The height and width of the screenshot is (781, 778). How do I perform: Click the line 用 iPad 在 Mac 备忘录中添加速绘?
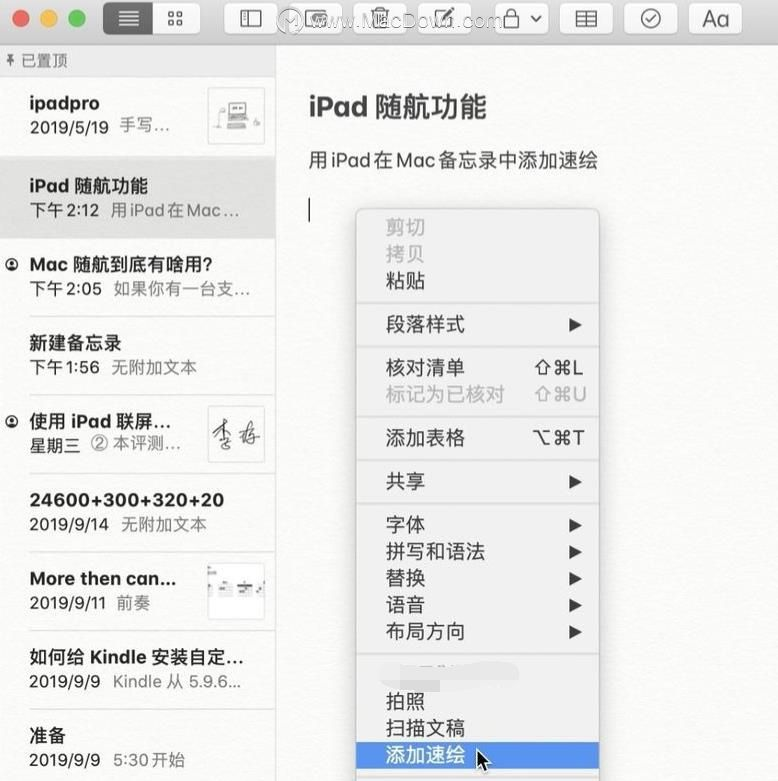click(453, 160)
